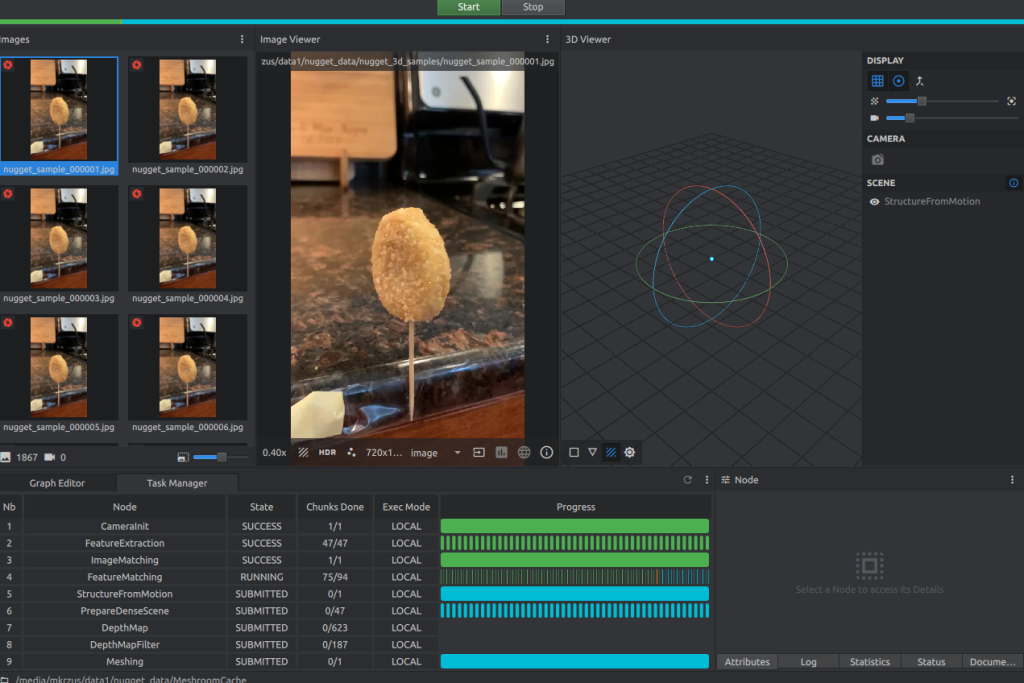This screenshot has height=683, width=1024.
Task: Click the image metadata info icon
Action: (546, 452)
